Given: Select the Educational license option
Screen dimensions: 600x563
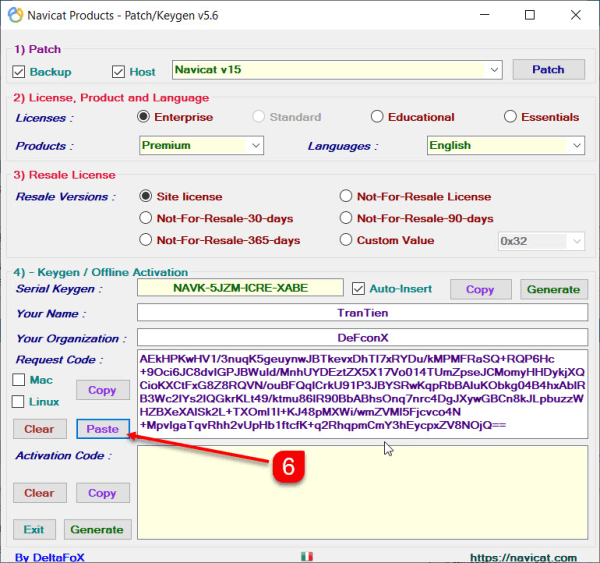Looking at the screenshot, I should coord(377,116).
